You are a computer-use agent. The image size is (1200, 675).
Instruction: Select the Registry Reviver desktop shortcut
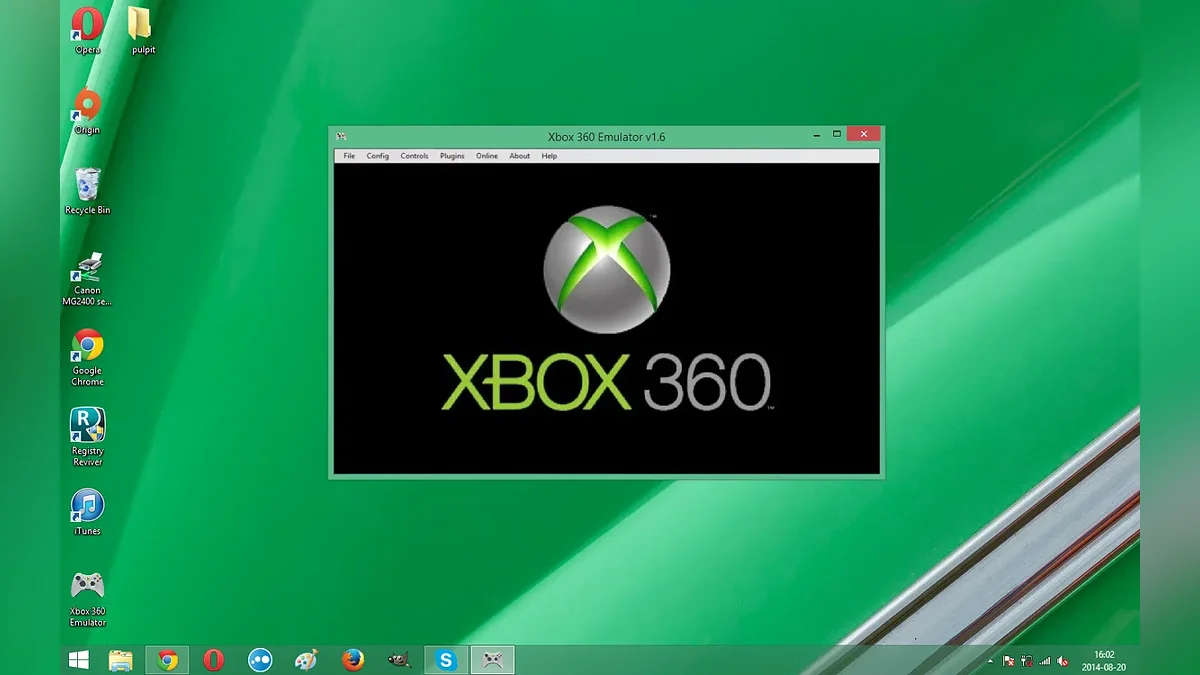[x=87, y=438]
